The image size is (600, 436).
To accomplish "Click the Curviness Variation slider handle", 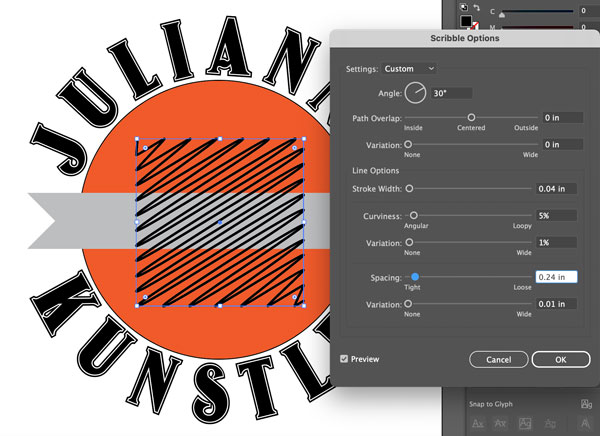I will (x=409, y=242).
